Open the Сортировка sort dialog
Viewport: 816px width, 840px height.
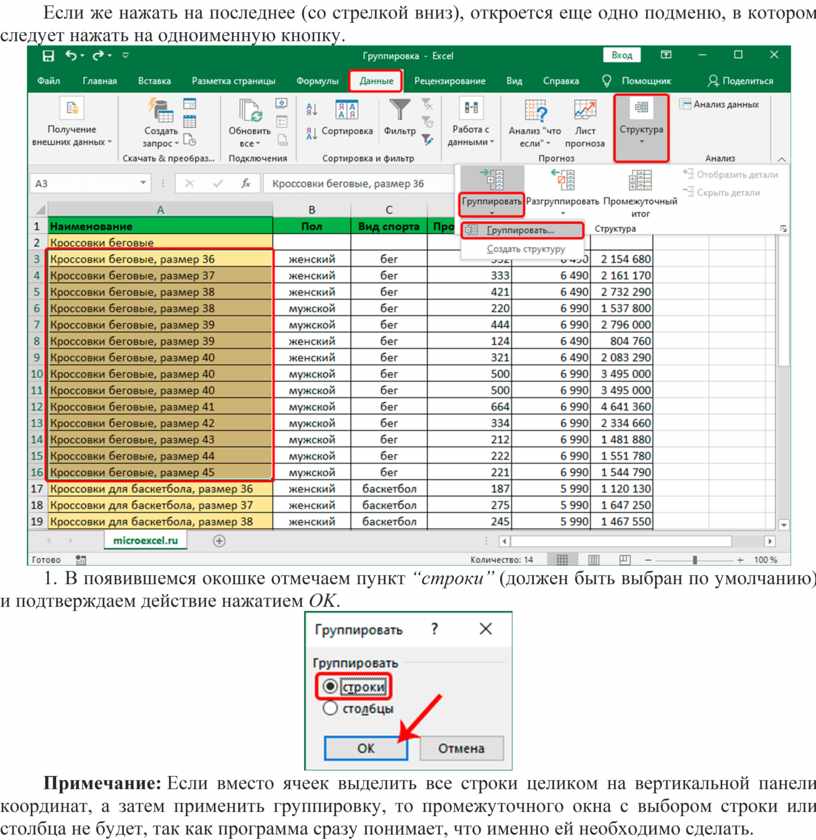click(347, 119)
